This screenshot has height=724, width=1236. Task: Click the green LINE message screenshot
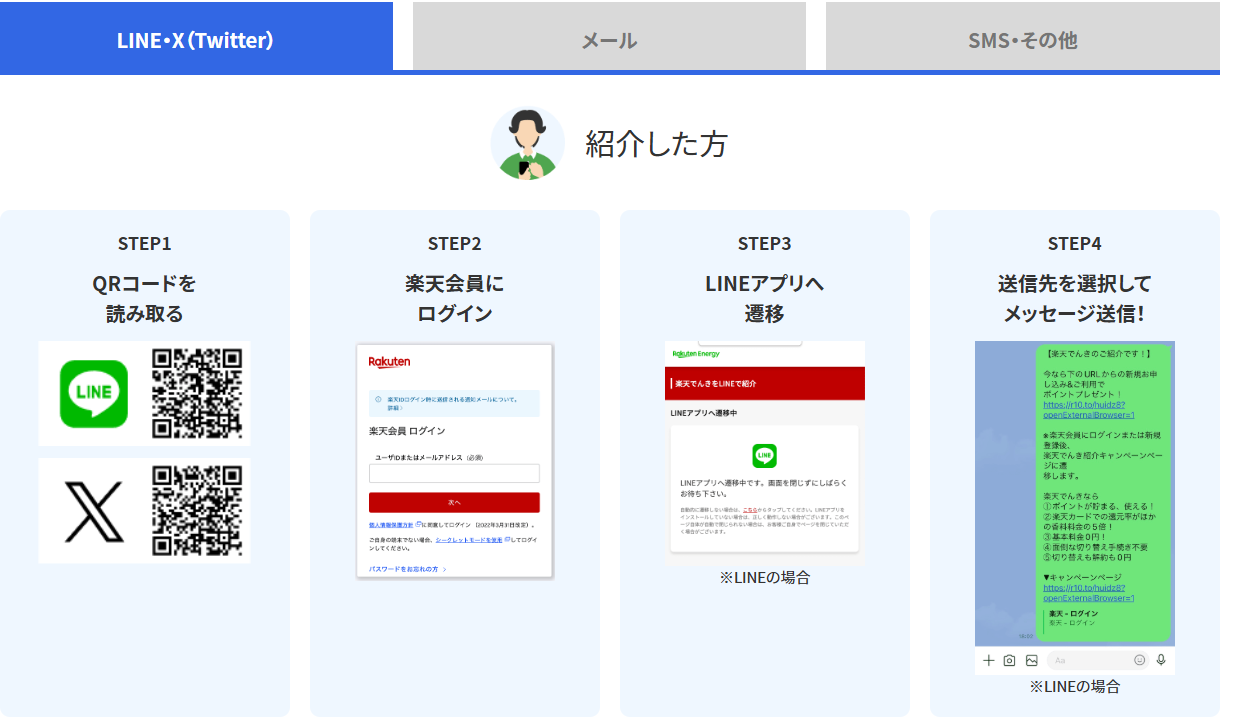(1075, 508)
